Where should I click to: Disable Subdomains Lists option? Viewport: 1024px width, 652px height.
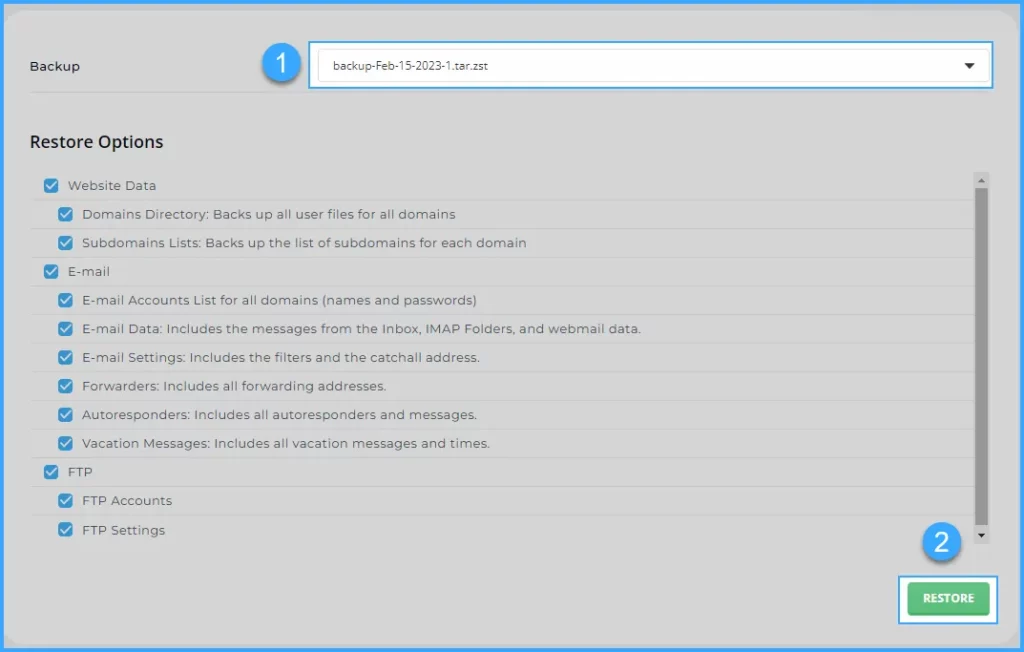66,243
